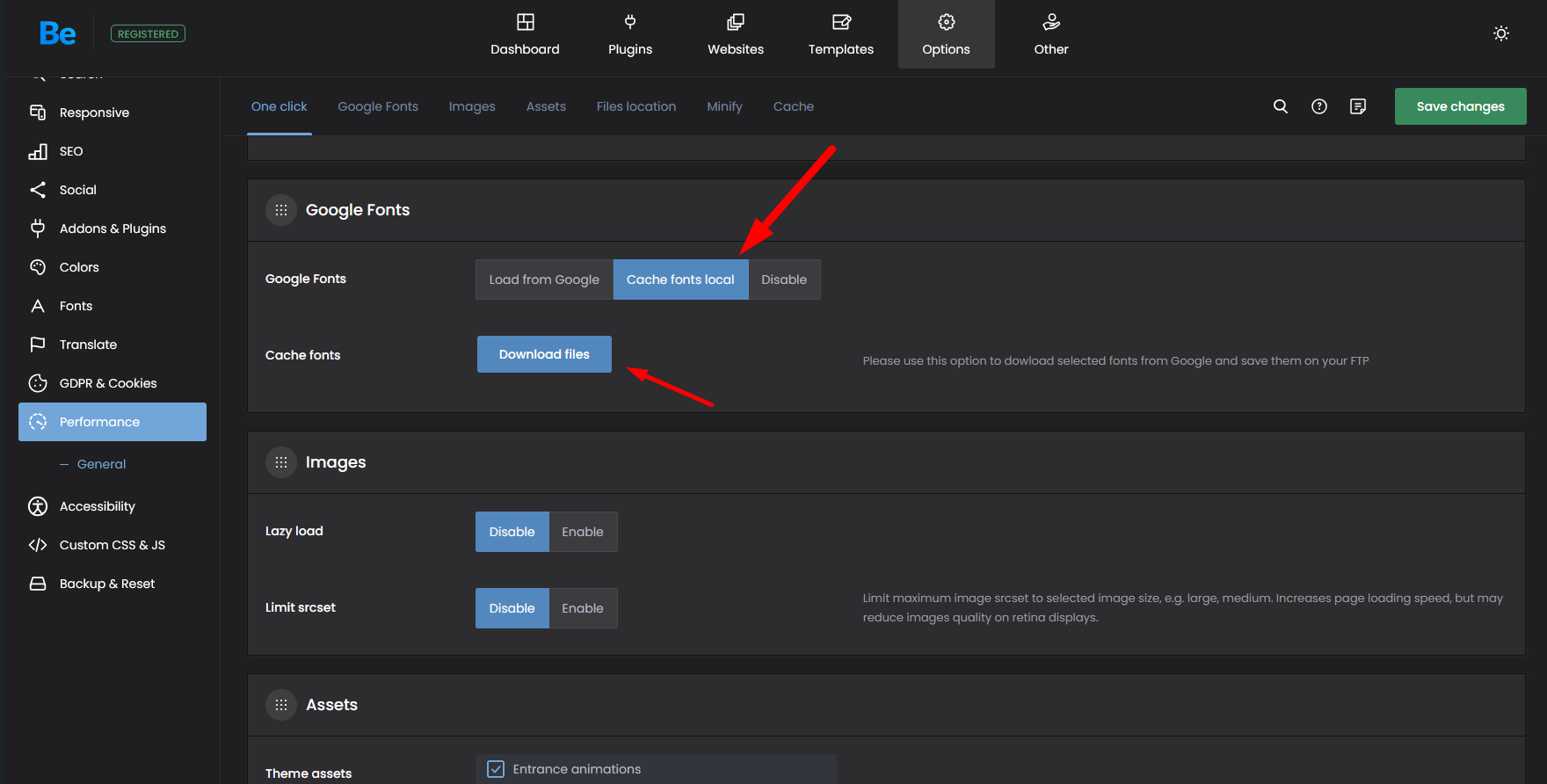
Task: Click the Addons & Plugins plug icon
Action: tap(38, 229)
